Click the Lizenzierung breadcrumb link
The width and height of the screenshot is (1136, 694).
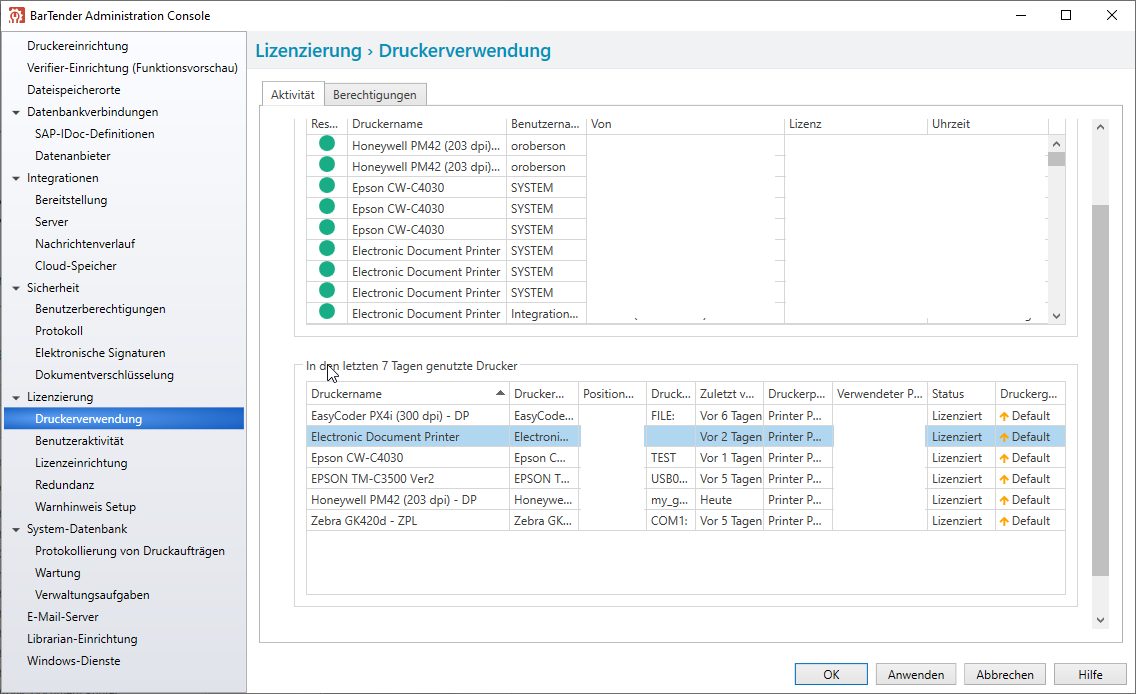[x=309, y=51]
